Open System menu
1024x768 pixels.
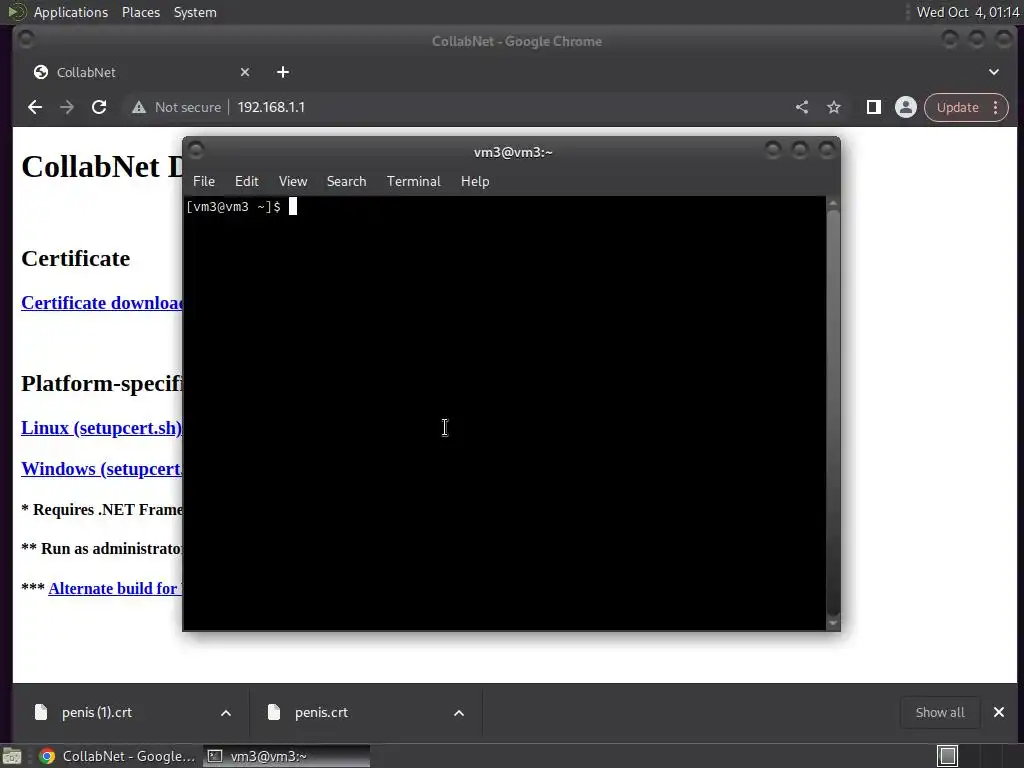pos(195,12)
